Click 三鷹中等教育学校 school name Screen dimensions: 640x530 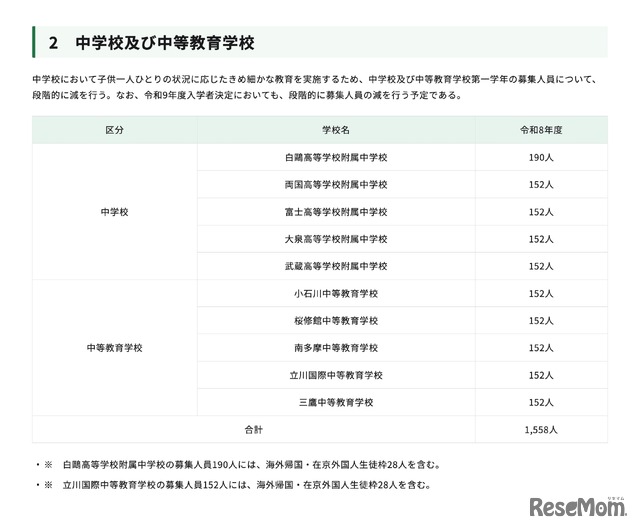tap(336, 402)
